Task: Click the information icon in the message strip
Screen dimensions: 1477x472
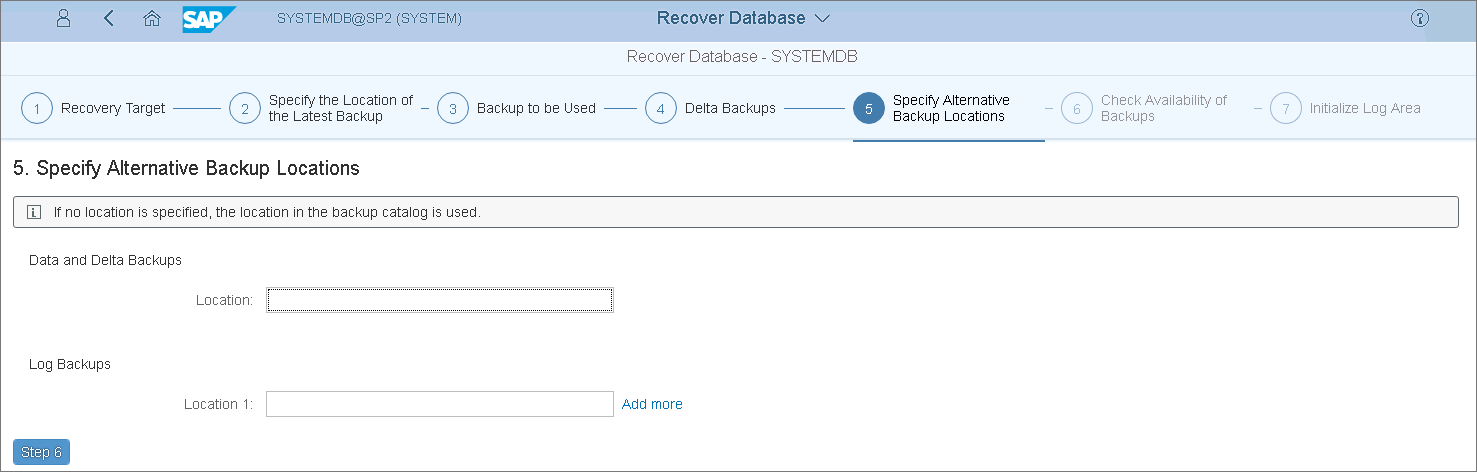Action: (33, 212)
